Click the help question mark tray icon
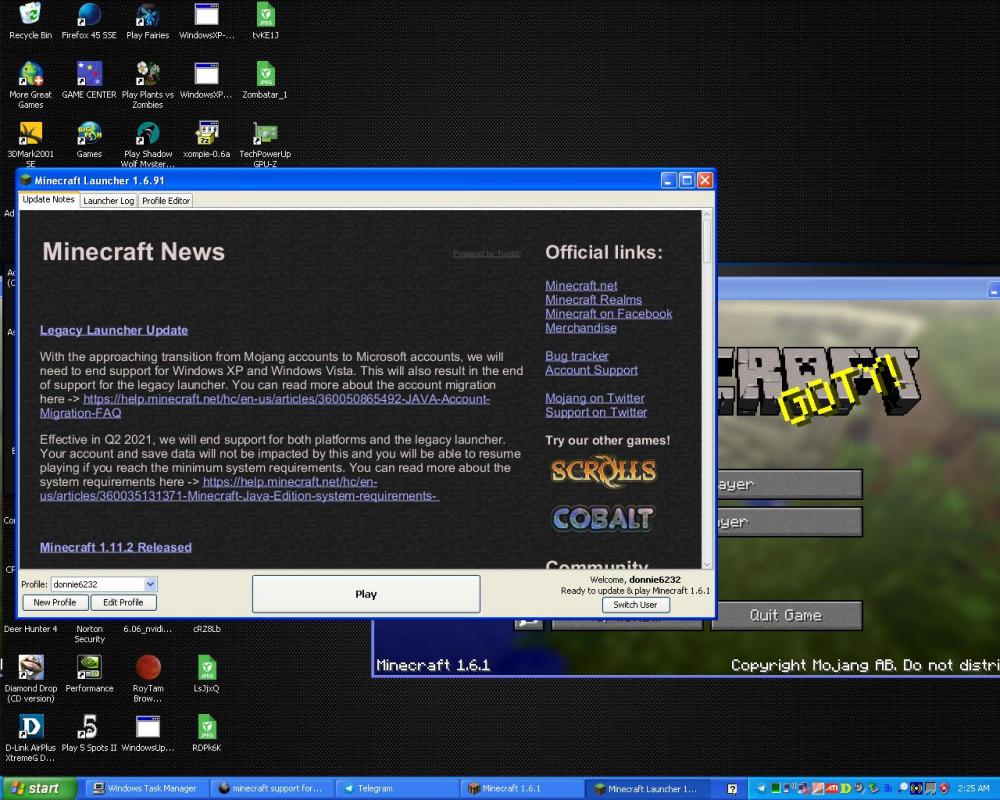Screen dimensions: 1000x800 [x=733, y=789]
